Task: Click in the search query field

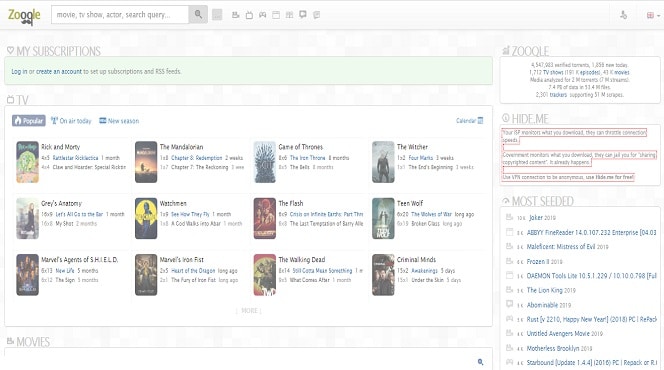Action: (x=120, y=14)
